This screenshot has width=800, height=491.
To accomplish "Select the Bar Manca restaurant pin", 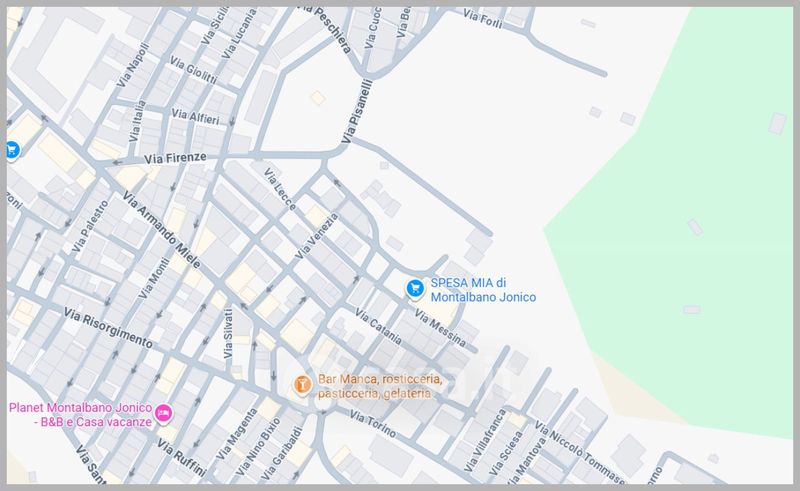I will click(x=300, y=384).
